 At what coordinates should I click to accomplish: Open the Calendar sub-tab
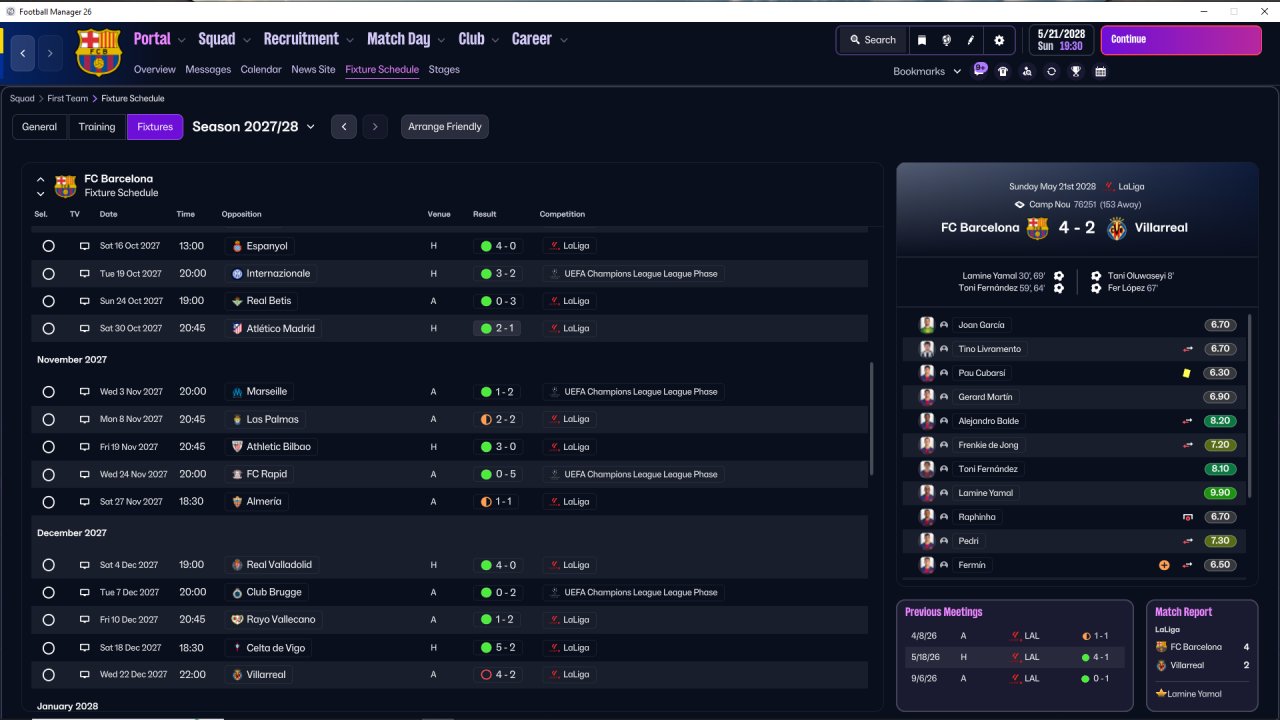pyautogui.click(x=261, y=70)
